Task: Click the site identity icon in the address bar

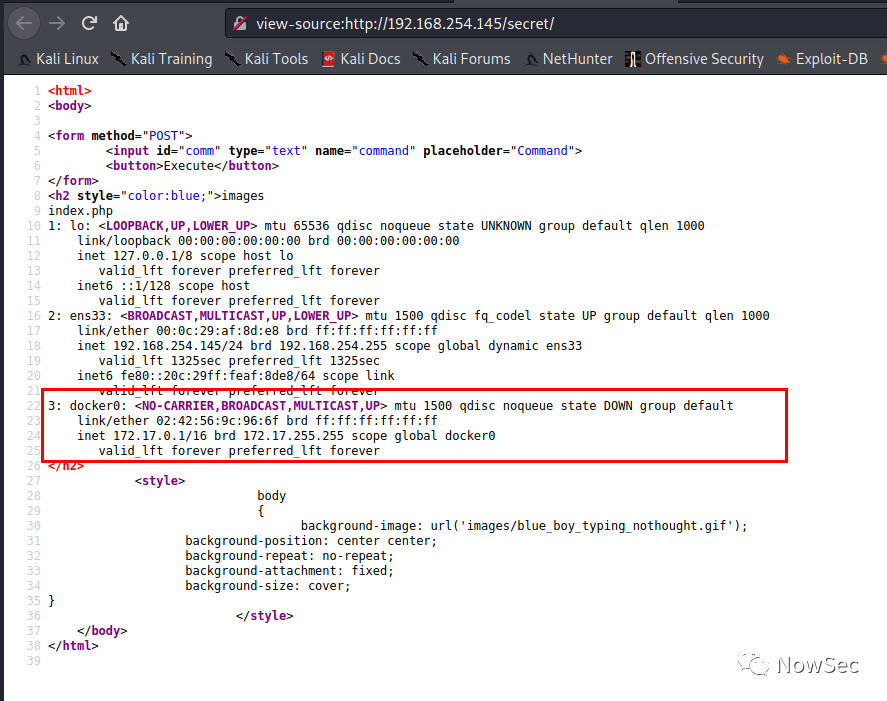Action: [239, 22]
